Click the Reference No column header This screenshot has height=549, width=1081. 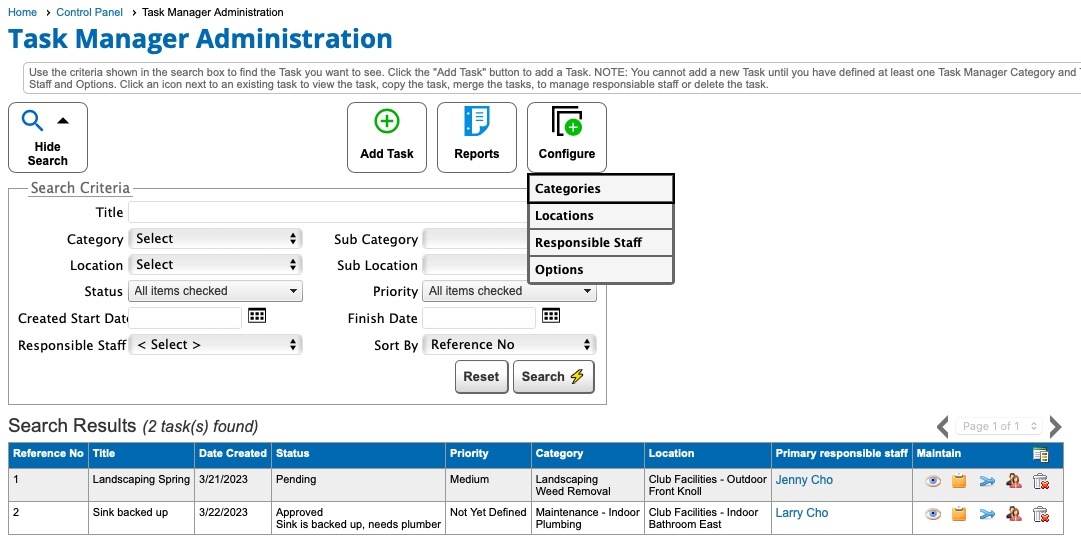(x=48, y=454)
